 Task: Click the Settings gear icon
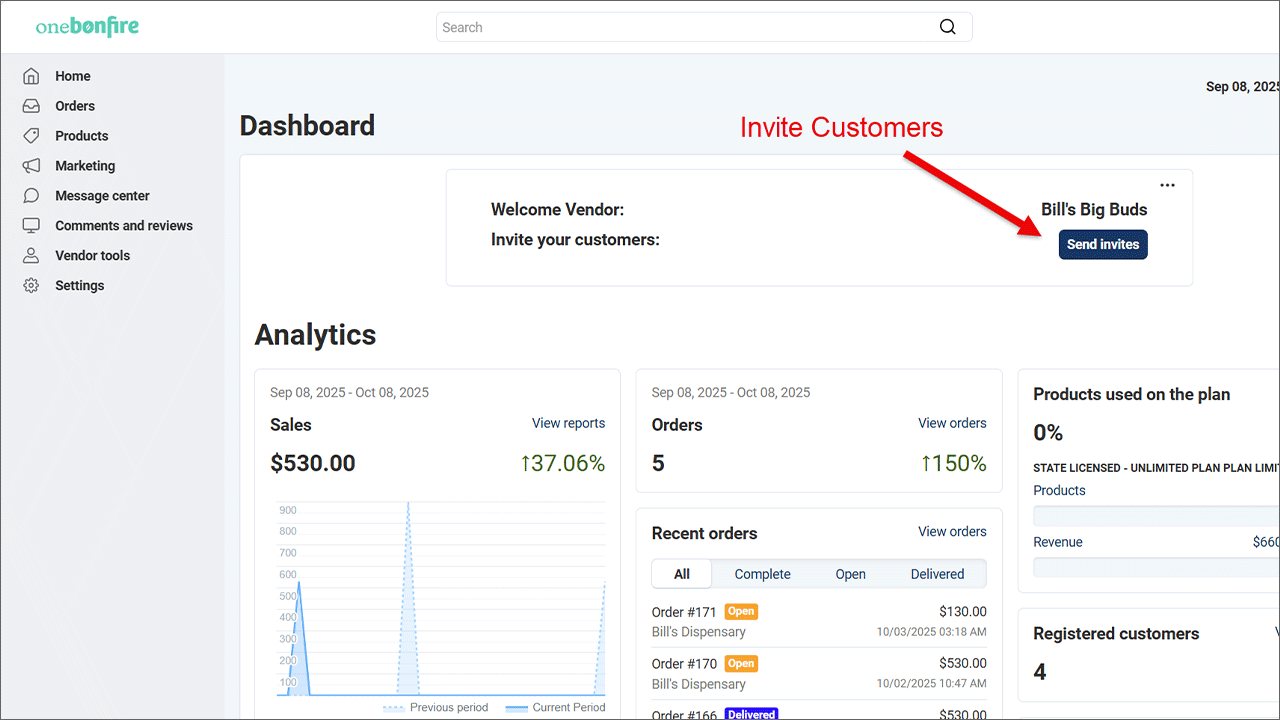click(x=32, y=286)
